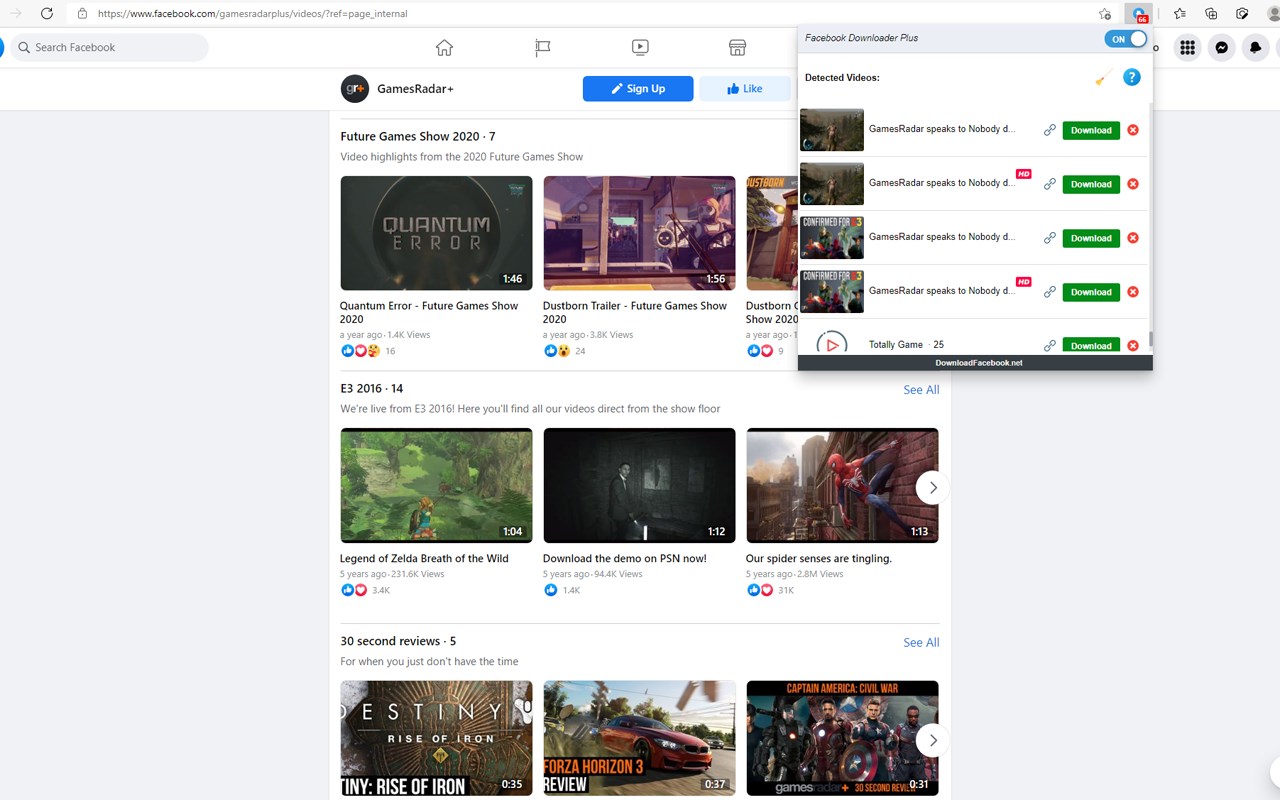
Task: Click the facebook.com URL in the address bar
Action: pyautogui.click(x=252, y=14)
